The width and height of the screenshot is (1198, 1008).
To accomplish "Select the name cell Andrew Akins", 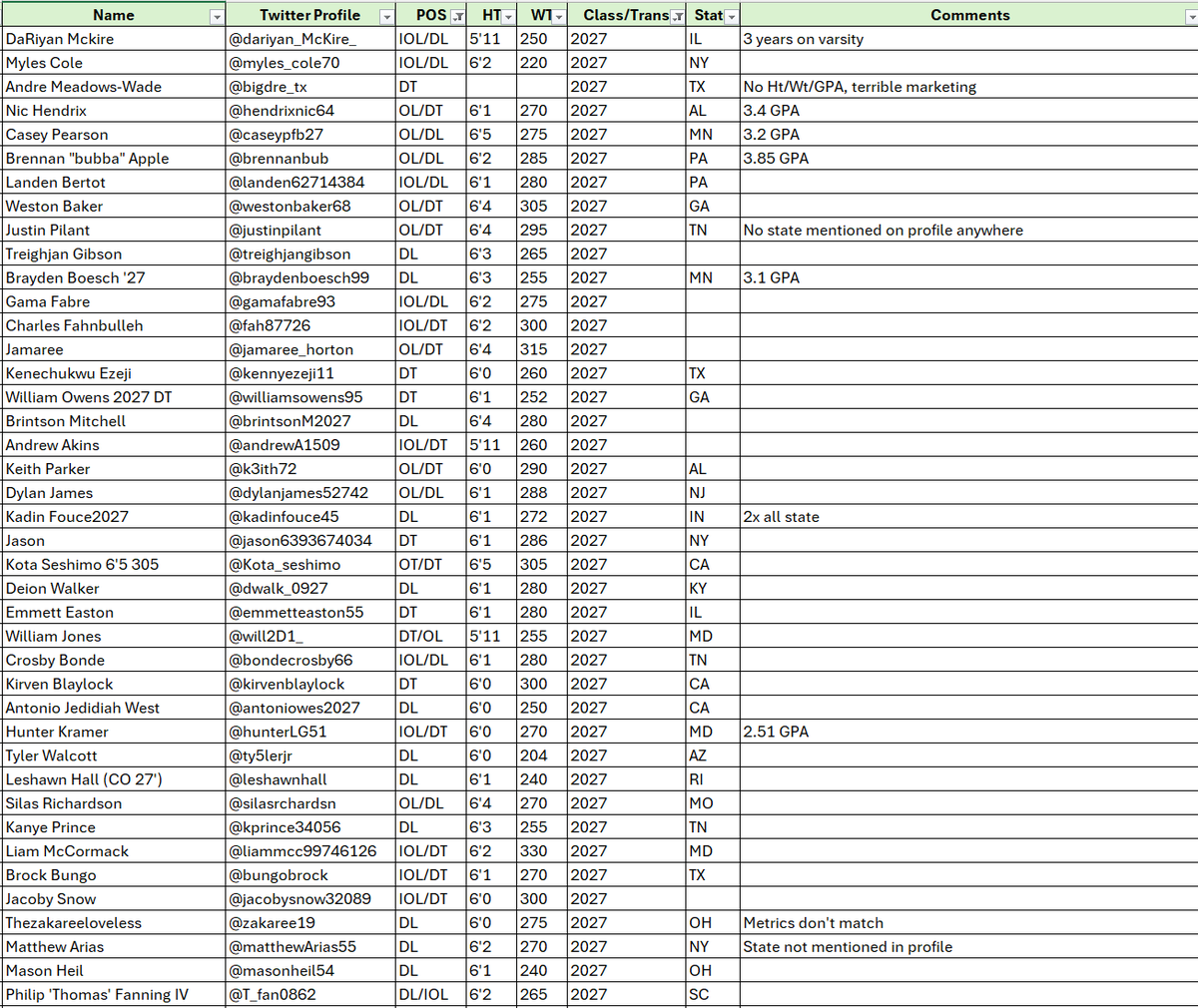I will pos(114,445).
